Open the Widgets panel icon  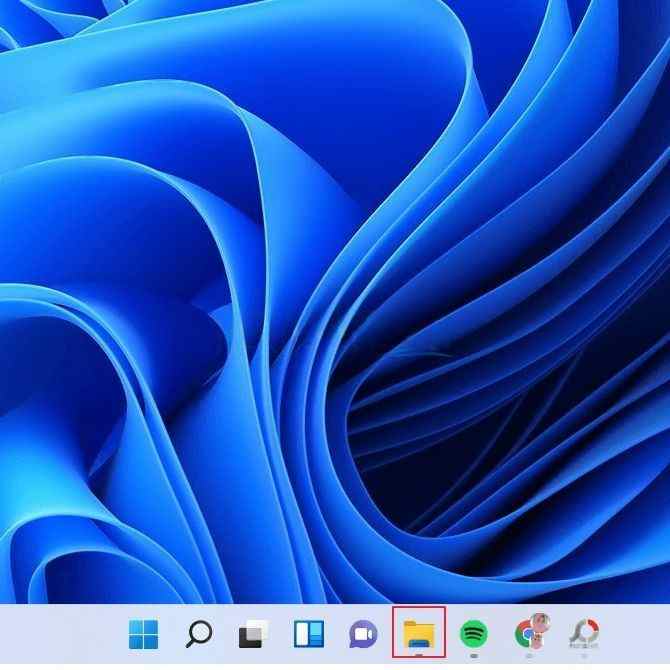pyautogui.click(x=309, y=634)
